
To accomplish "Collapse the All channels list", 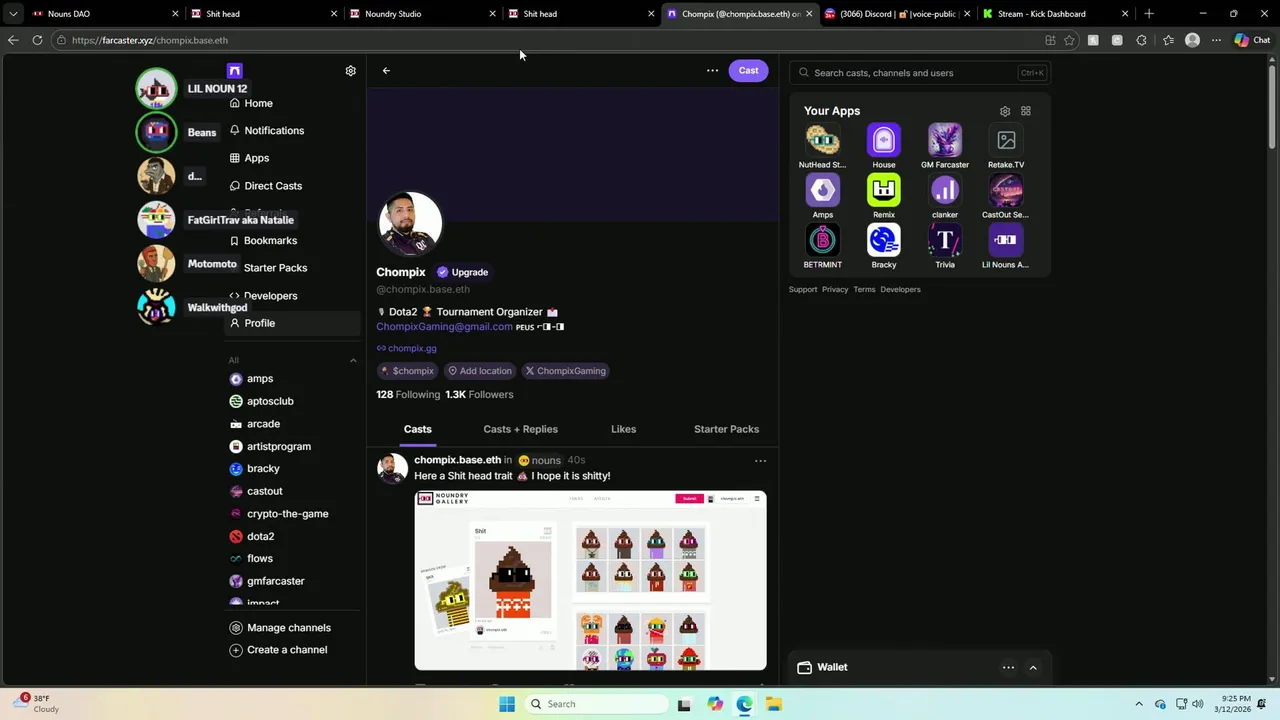I will pos(352,360).
